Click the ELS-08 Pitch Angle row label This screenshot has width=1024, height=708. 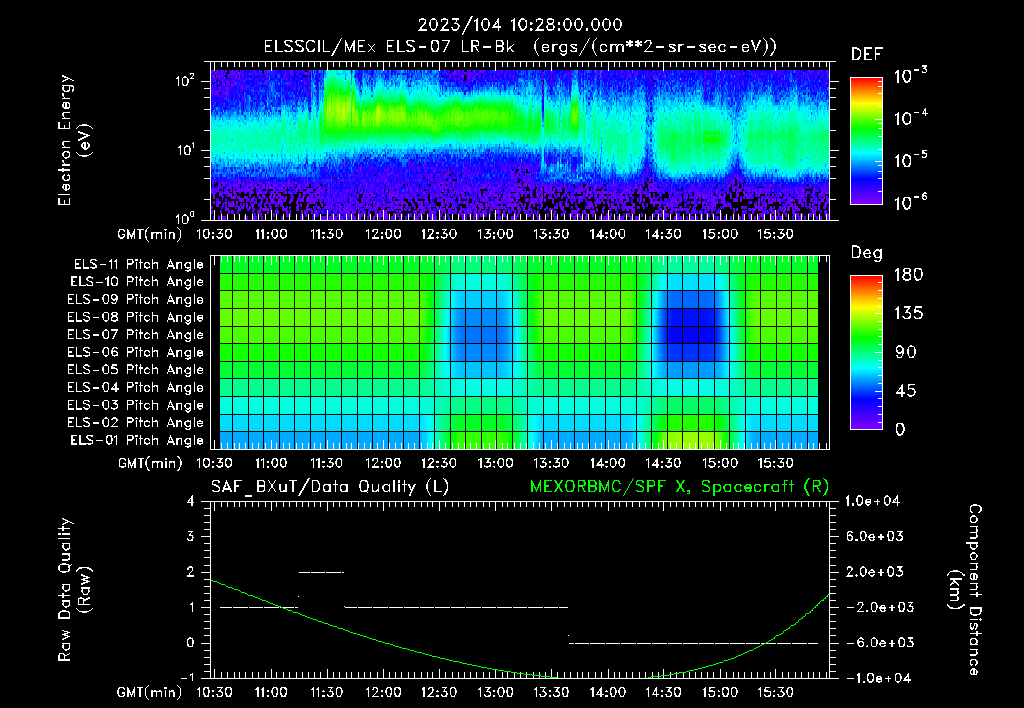pyautogui.click(x=136, y=317)
